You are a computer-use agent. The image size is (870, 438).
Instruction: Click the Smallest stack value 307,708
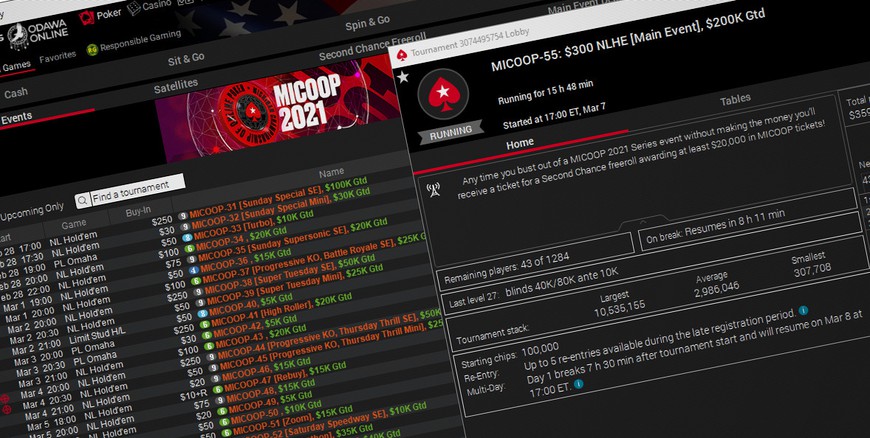point(812,269)
